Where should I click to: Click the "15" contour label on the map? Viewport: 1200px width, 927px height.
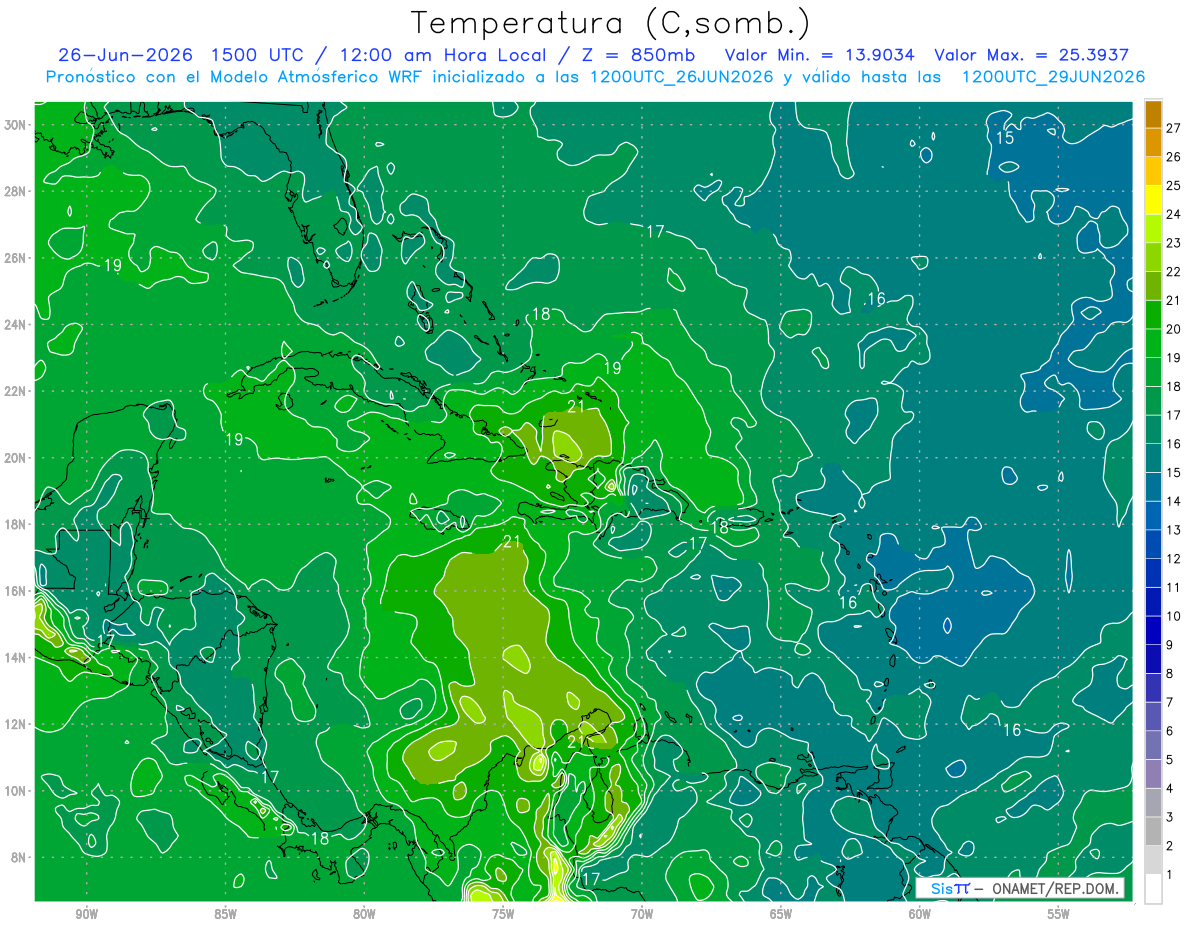click(1005, 138)
